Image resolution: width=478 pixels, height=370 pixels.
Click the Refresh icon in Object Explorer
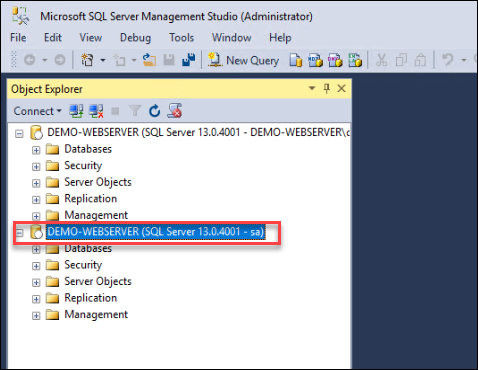coord(154,111)
